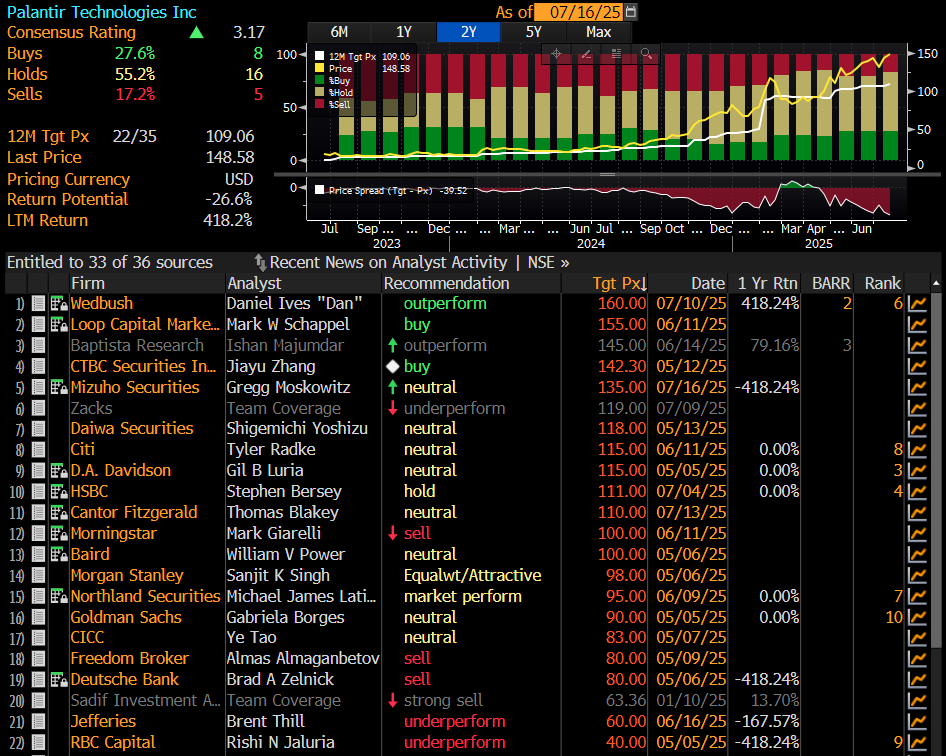Sort by the 1 Yr Rtn column header
Screen dimensions: 946x756
pyautogui.click(x=767, y=283)
